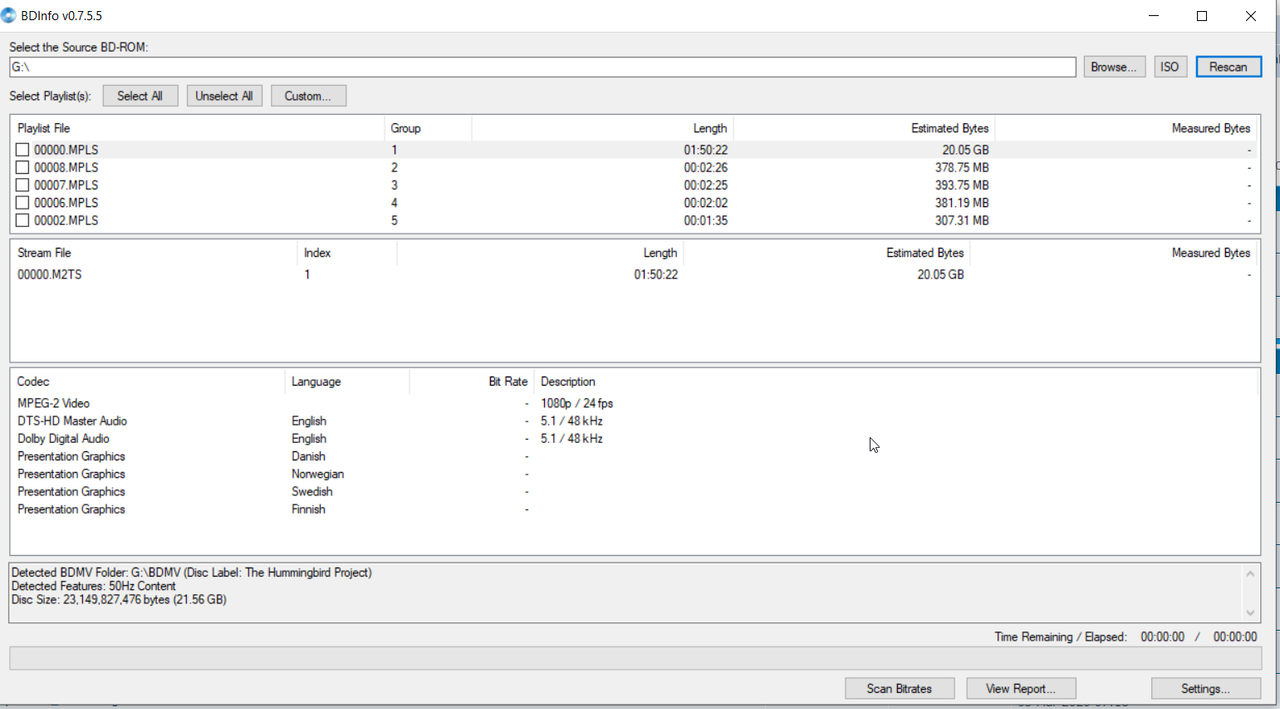This screenshot has height=709, width=1280.
Task: Click the Detected Features 50Hz Content line
Action: [94, 587]
